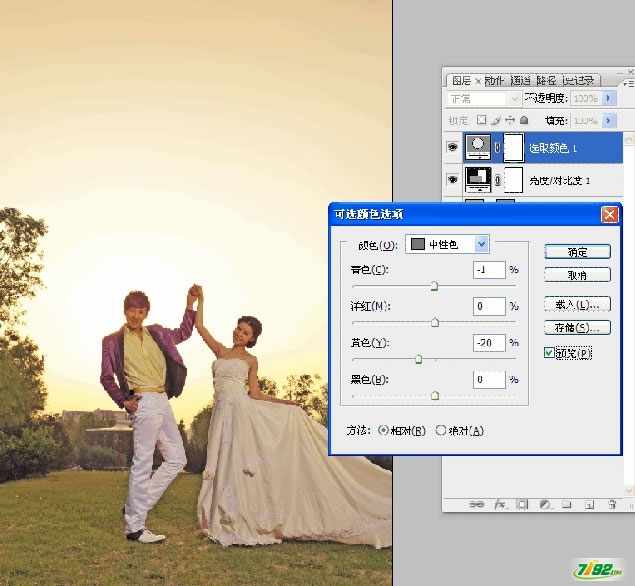Image resolution: width=635 pixels, height=586 pixels.
Task: Click the 载入(L)... button
Action: (x=577, y=304)
